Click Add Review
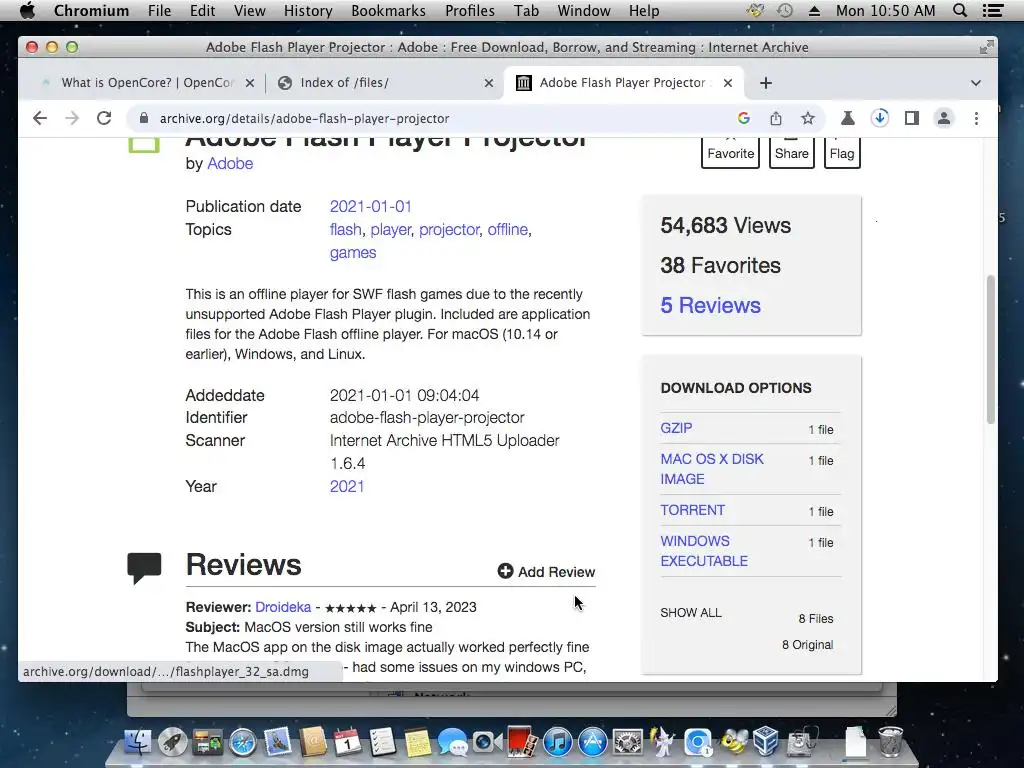 click(547, 571)
